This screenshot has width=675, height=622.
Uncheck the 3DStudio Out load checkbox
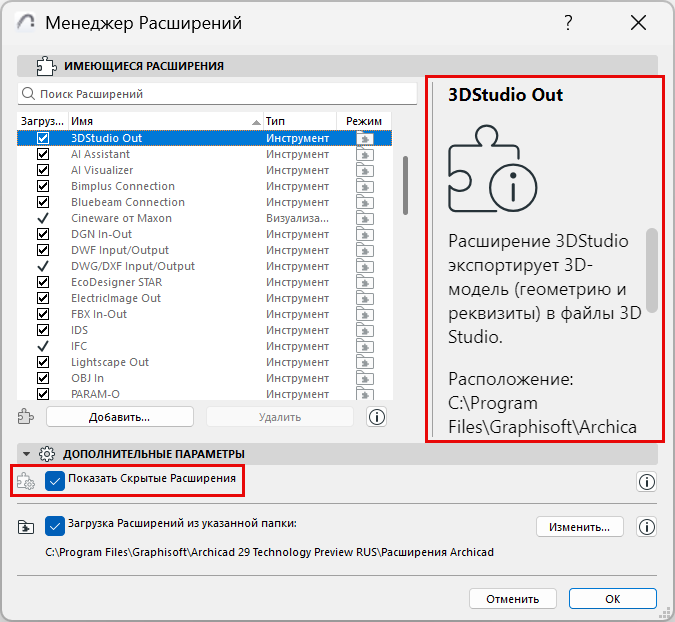[43, 138]
